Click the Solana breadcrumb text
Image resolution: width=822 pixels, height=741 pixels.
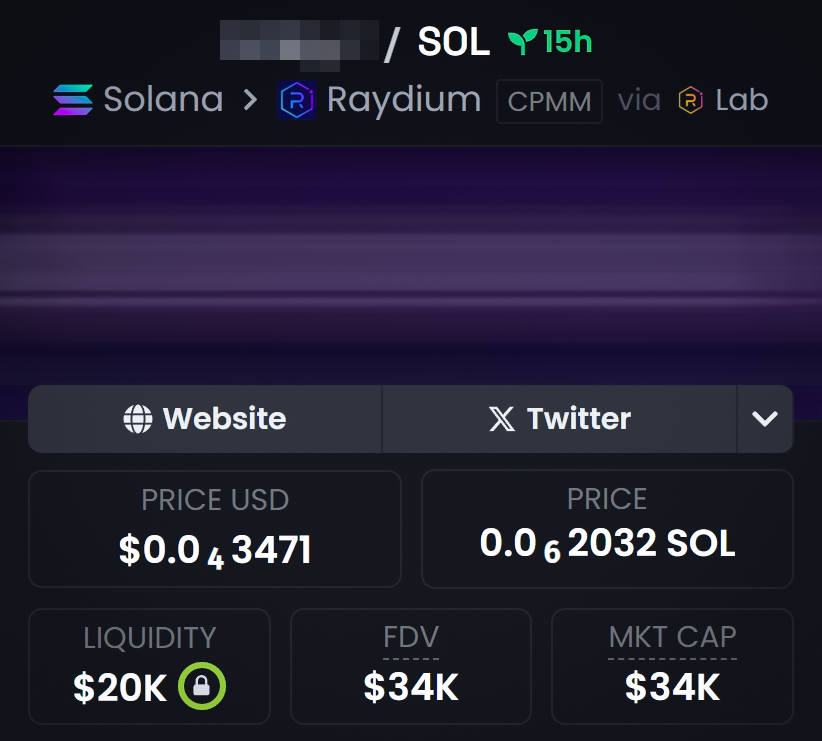pyautogui.click(x=164, y=99)
